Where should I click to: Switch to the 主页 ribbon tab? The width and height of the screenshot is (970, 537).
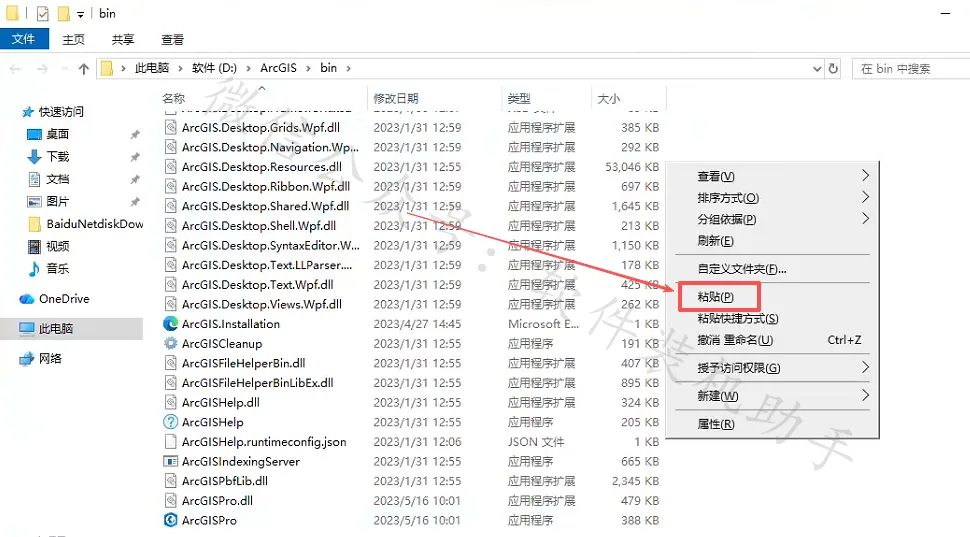(73, 39)
